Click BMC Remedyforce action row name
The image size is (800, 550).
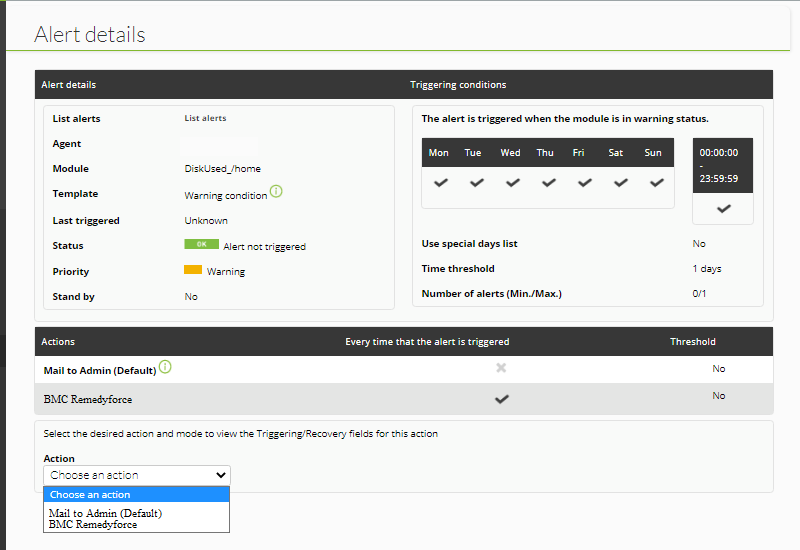point(88,399)
